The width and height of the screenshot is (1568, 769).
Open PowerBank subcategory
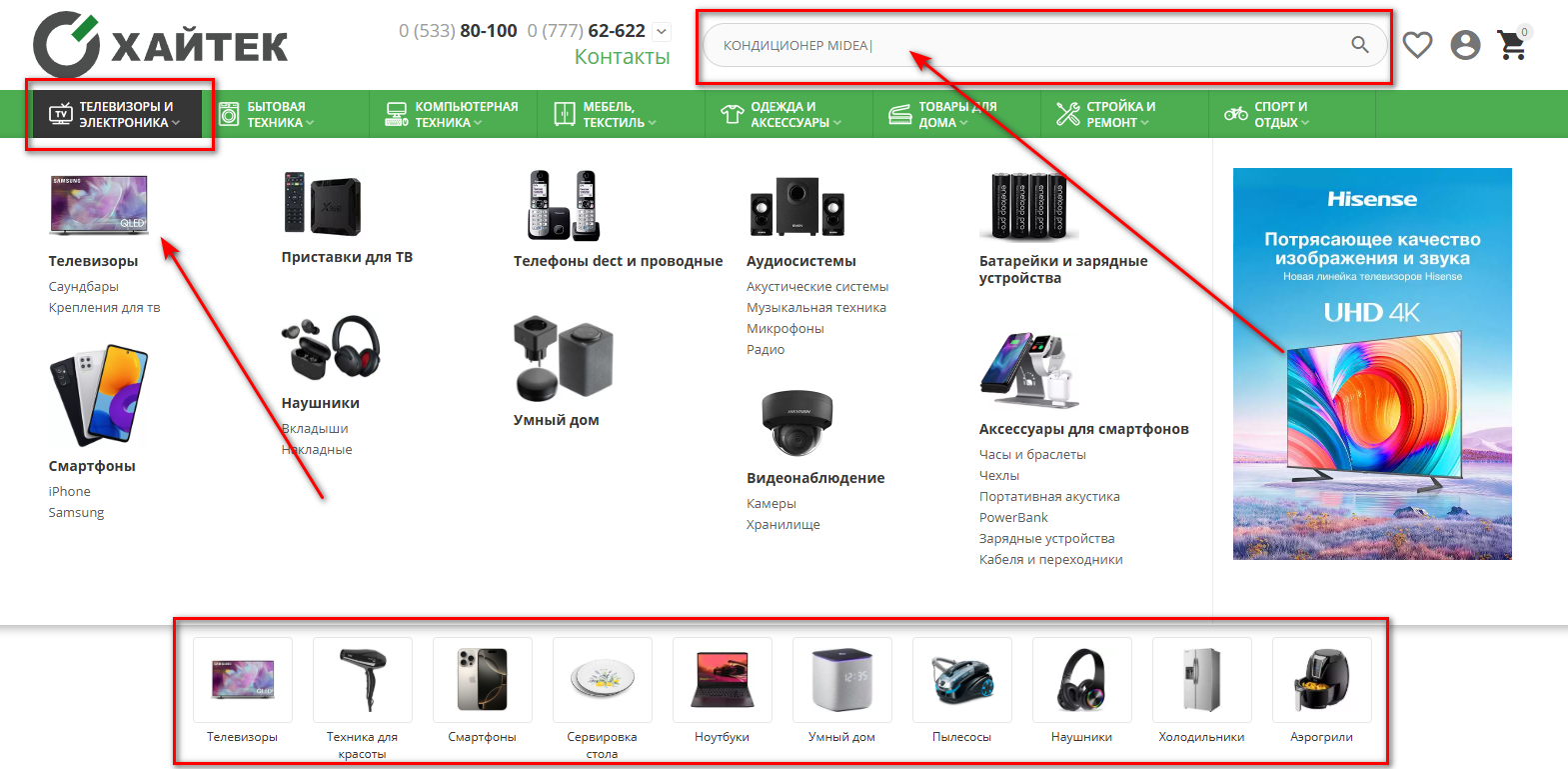pyautogui.click(x=1013, y=518)
